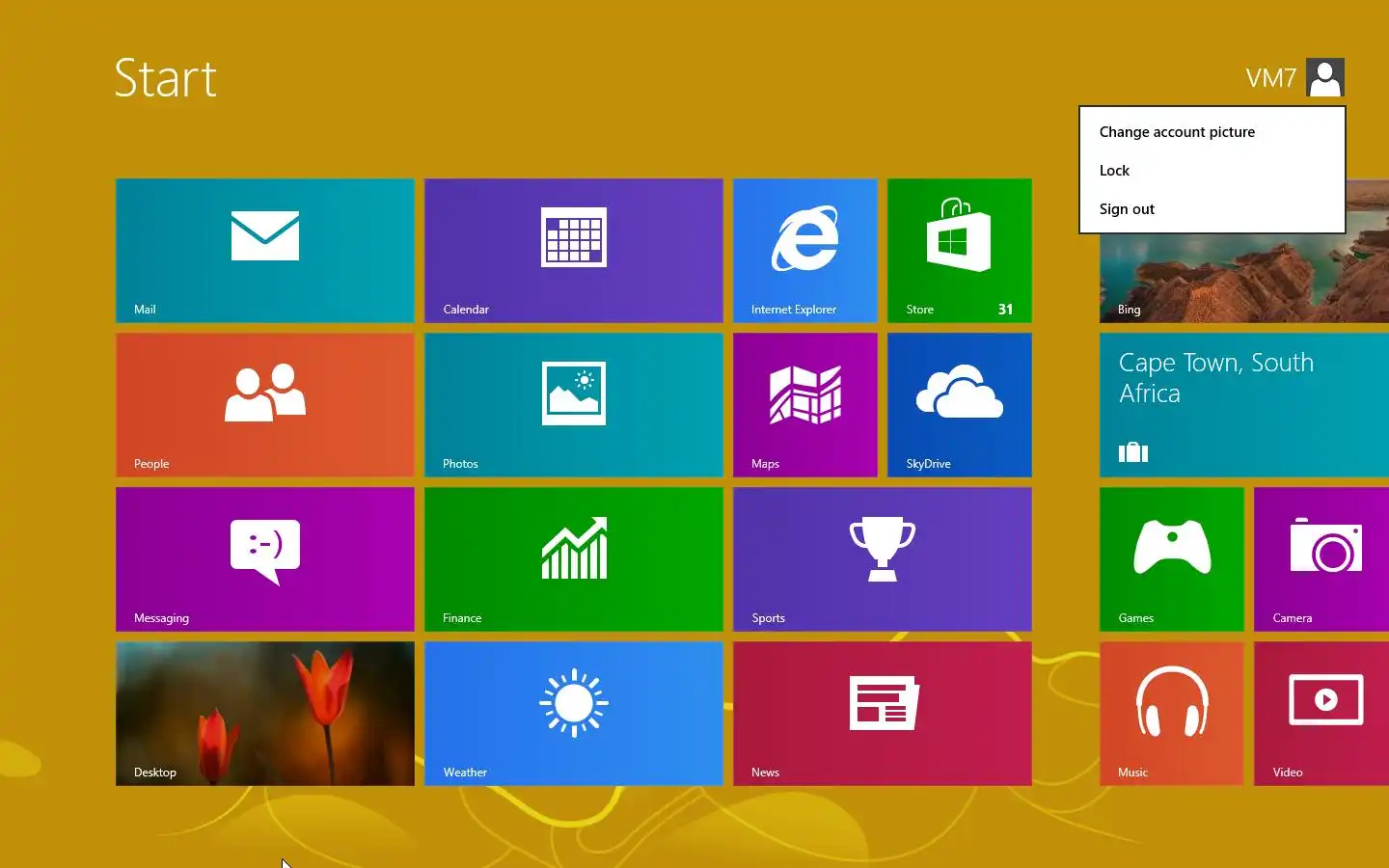
Task: Open the Maps tile
Action: click(x=805, y=405)
